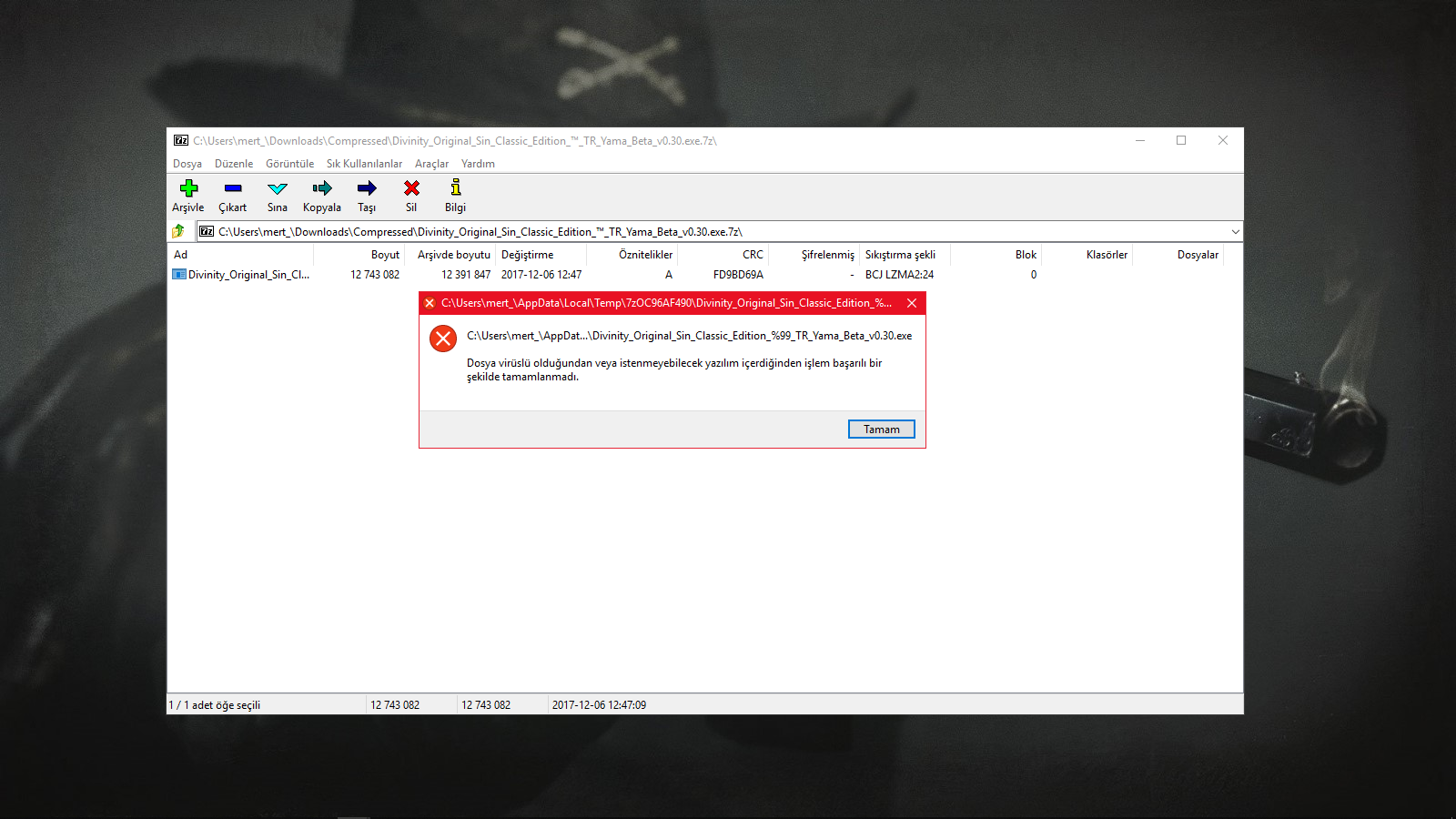The image size is (1456, 819).
Task: Click the Çıkart (Extract) toolbar icon
Action: (233, 188)
